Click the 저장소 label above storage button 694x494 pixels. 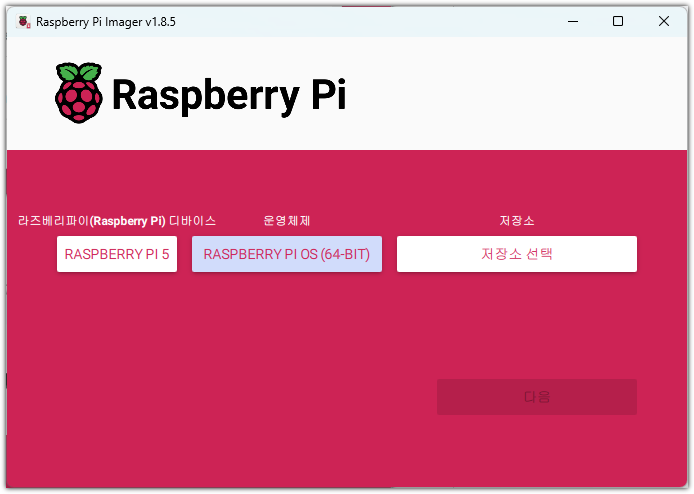click(517, 220)
